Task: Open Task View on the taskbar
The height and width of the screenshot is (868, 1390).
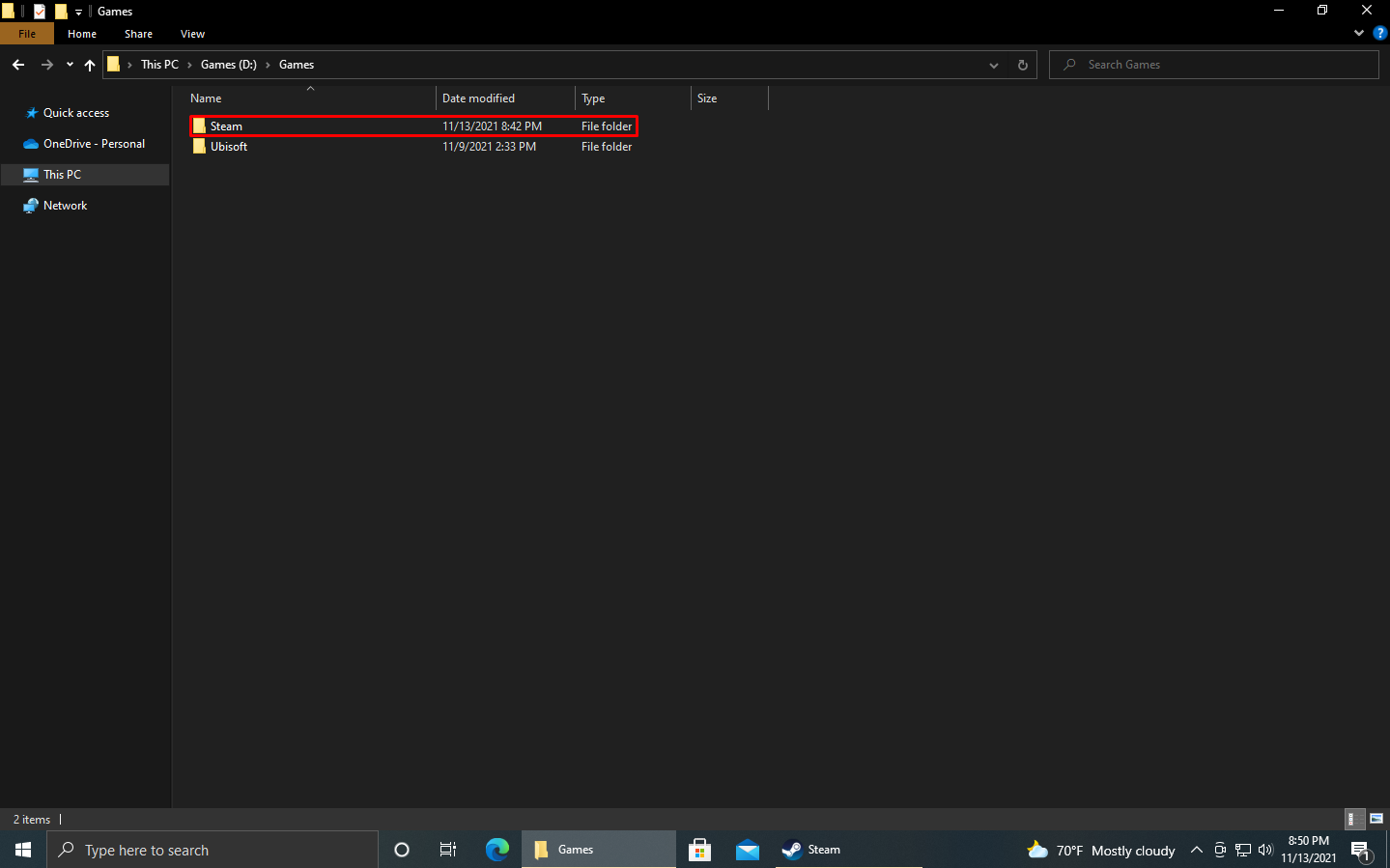Action: click(448, 850)
